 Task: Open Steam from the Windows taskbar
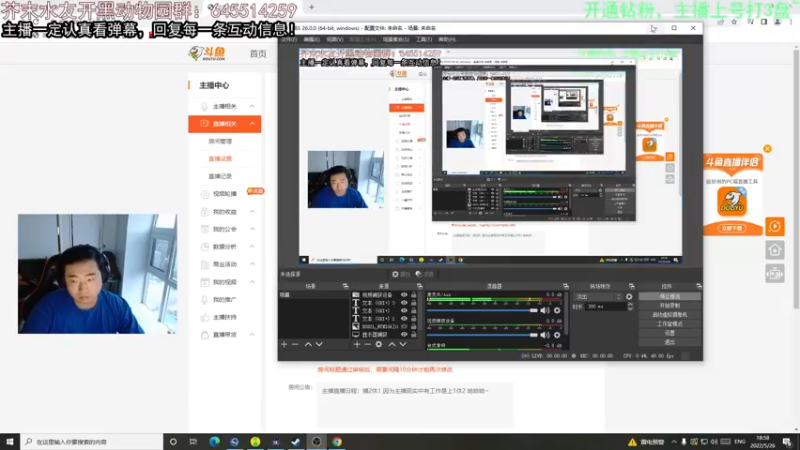[x=295, y=442]
